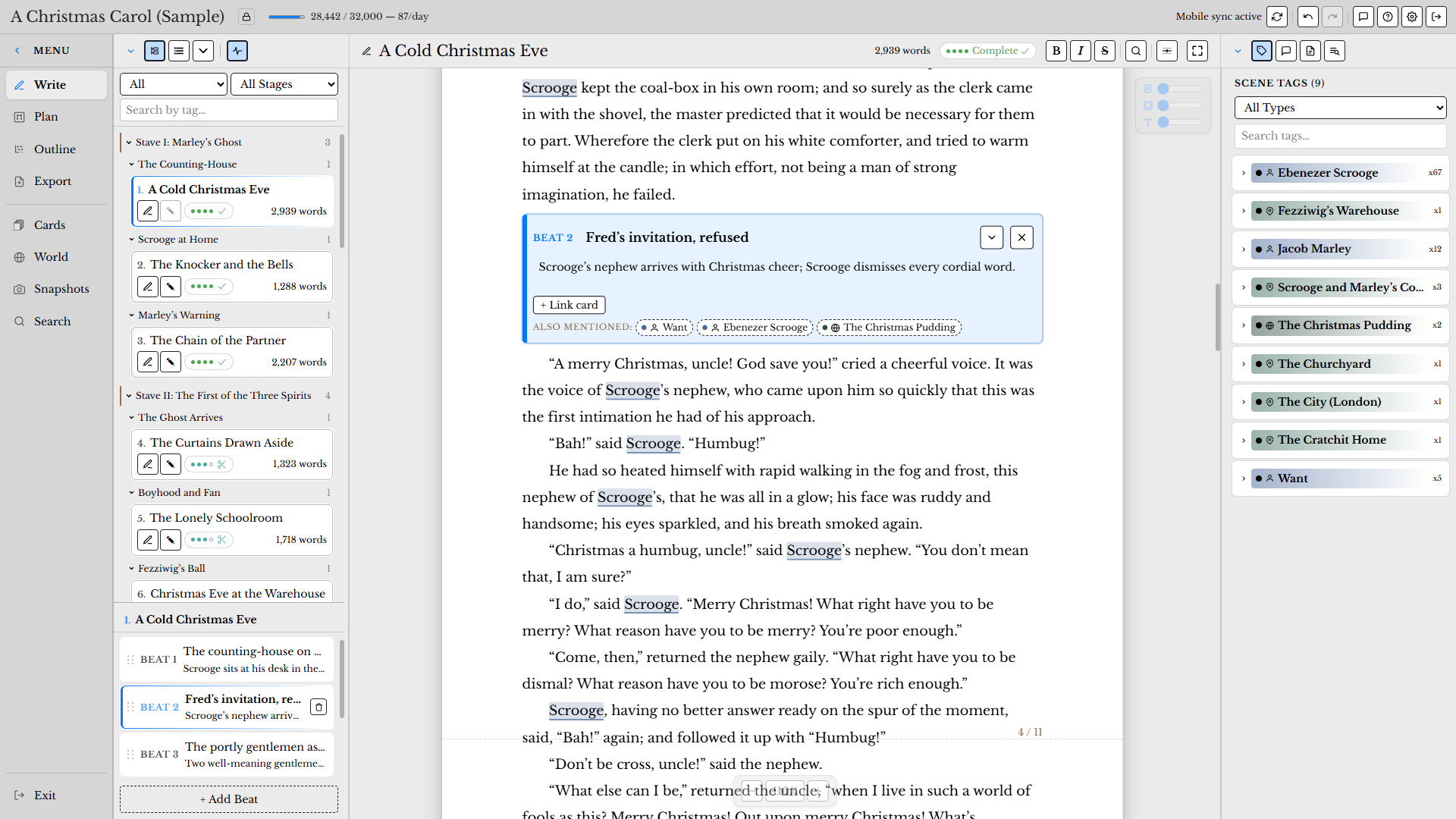The image size is (1456, 819).
Task: Open the Outline section
Action: pyautogui.click(x=56, y=149)
